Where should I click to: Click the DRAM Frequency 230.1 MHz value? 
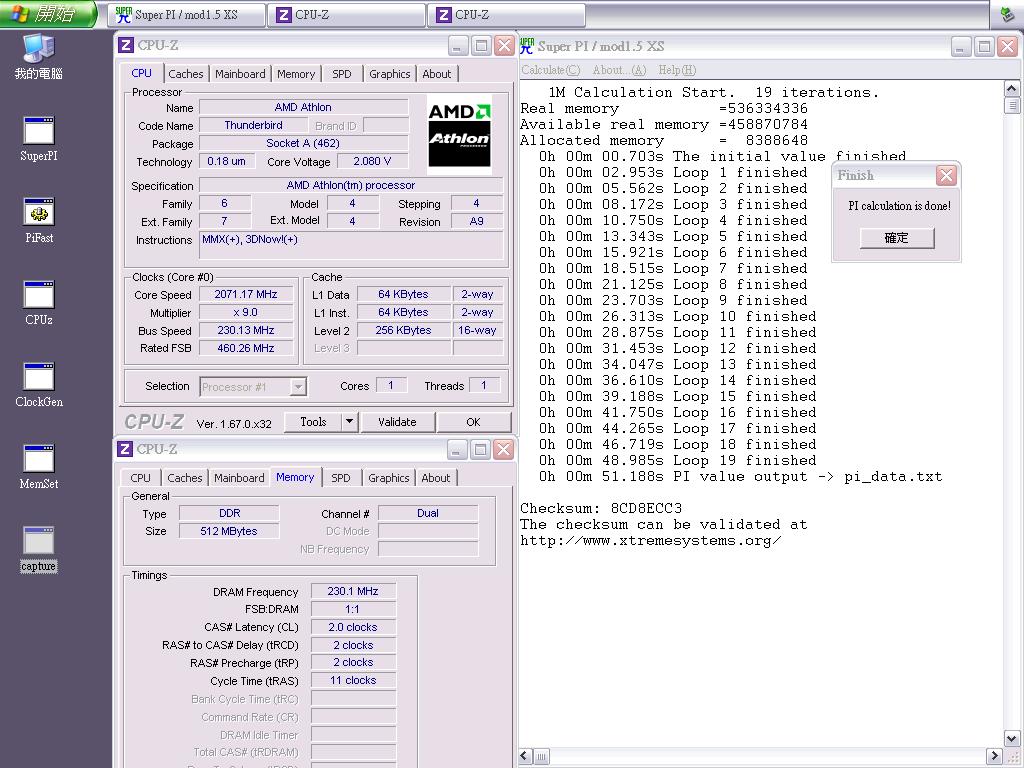tap(353, 591)
